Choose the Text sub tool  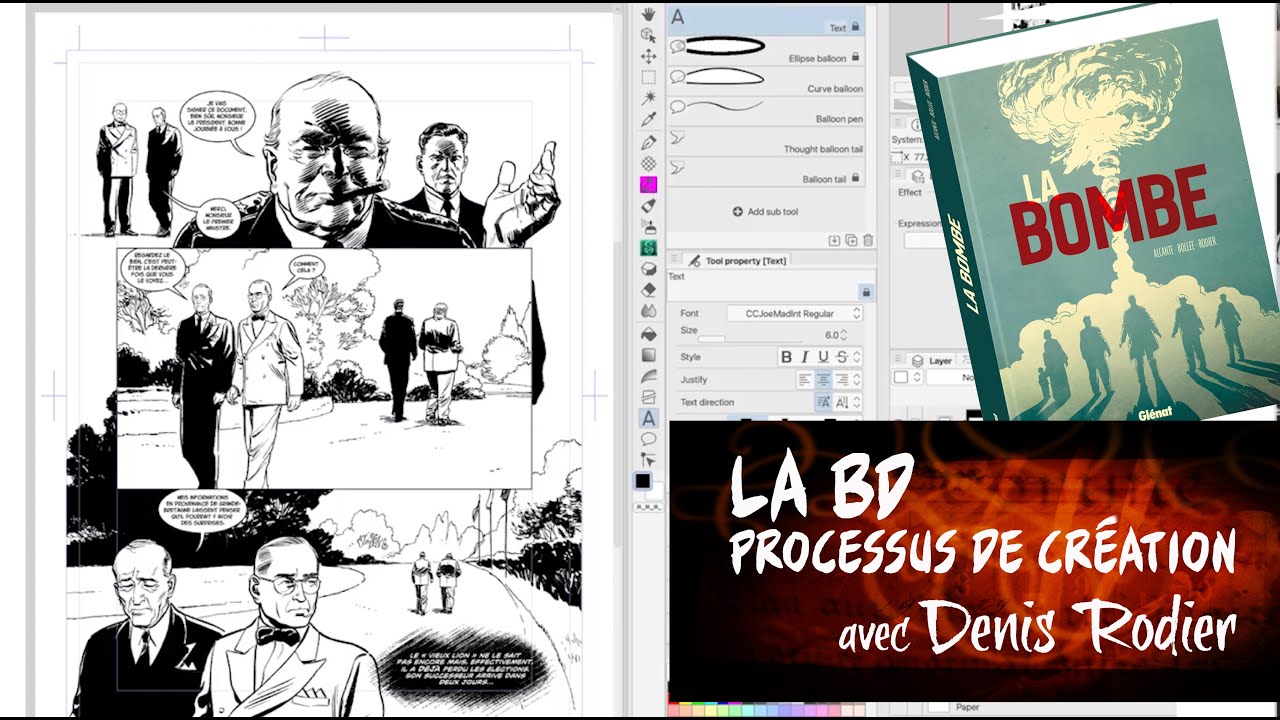point(765,20)
